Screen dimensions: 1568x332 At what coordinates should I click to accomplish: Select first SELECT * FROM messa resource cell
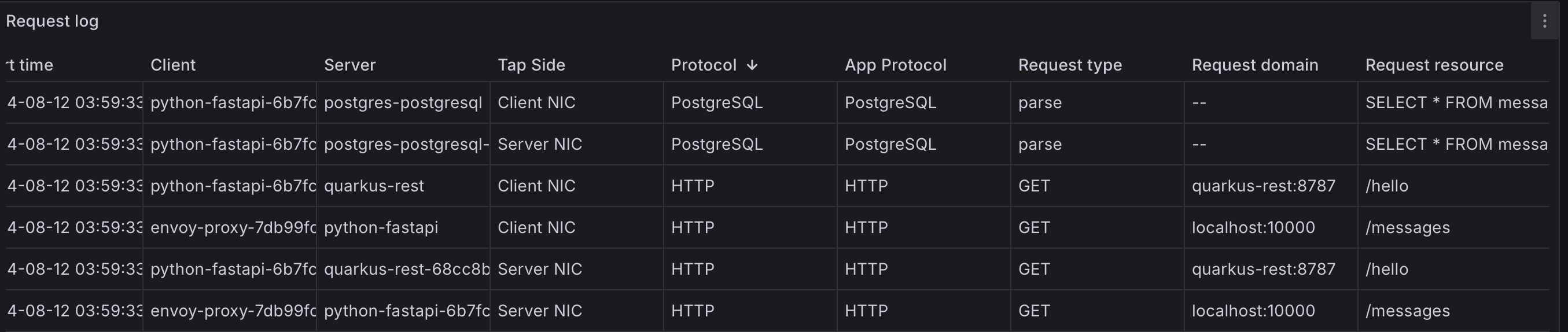tap(1456, 103)
